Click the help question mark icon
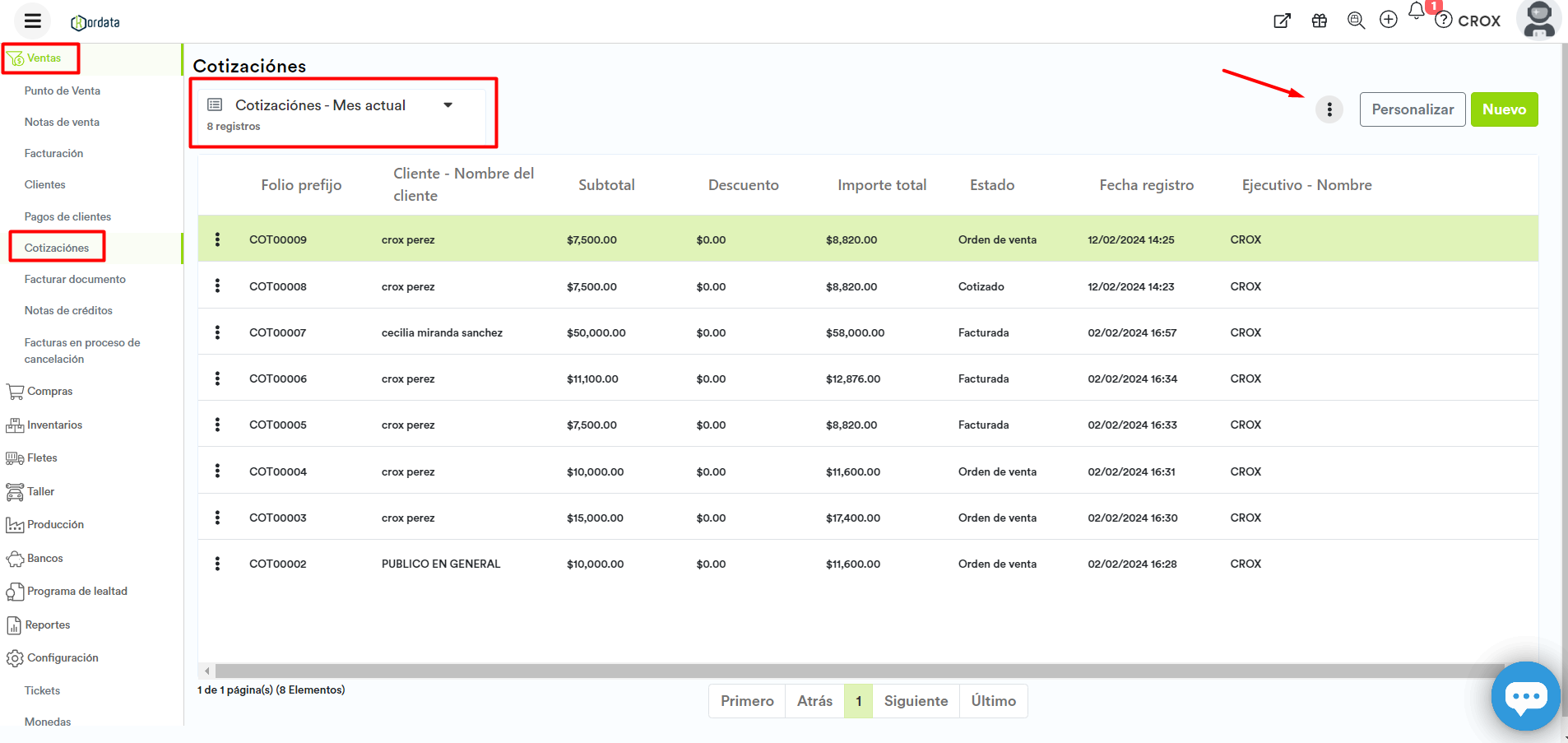This screenshot has width=1568, height=743. [1444, 21]
